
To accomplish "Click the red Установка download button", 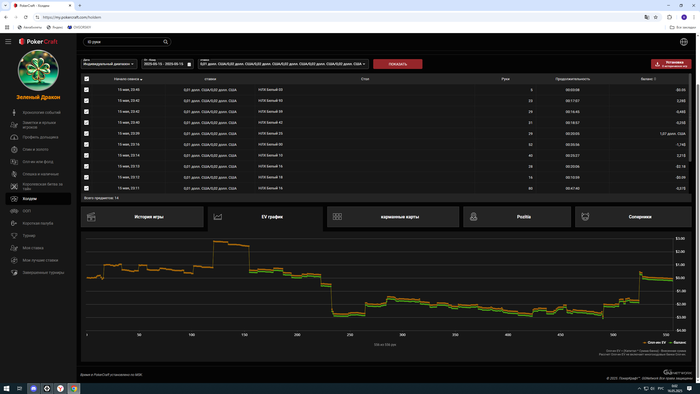I will 671,64.
